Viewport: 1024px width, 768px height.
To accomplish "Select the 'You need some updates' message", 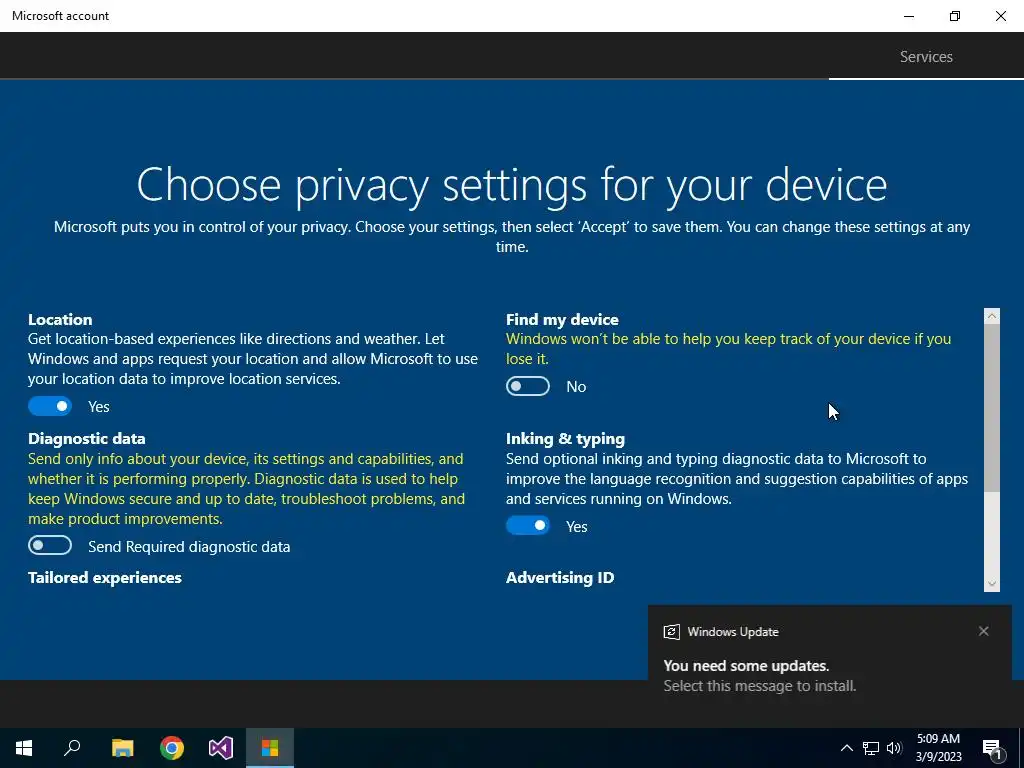I will pyautogui.click(x=746, y=665).
